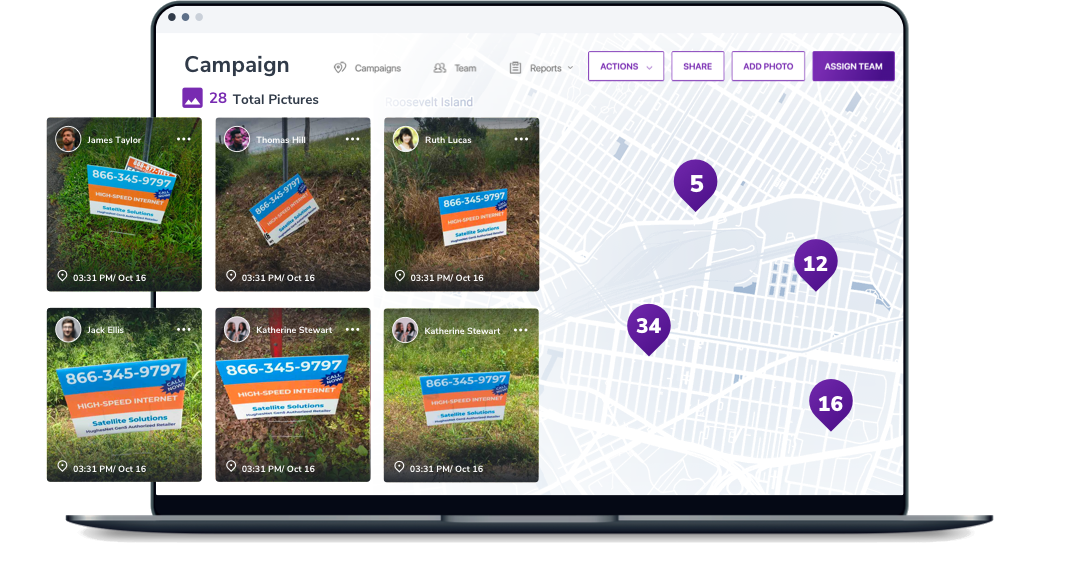Click the Reports clipboard icon

pos(515,68)
